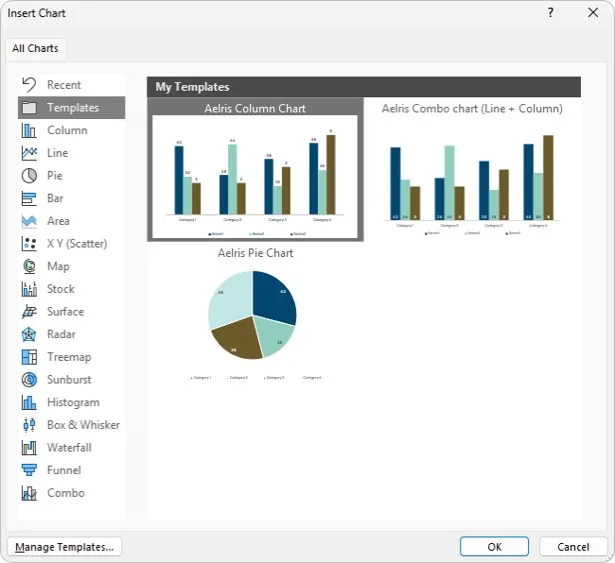Choose the Bar chart icon
Viewport: 615px width, 563px height.
click(x=29, y=199)
